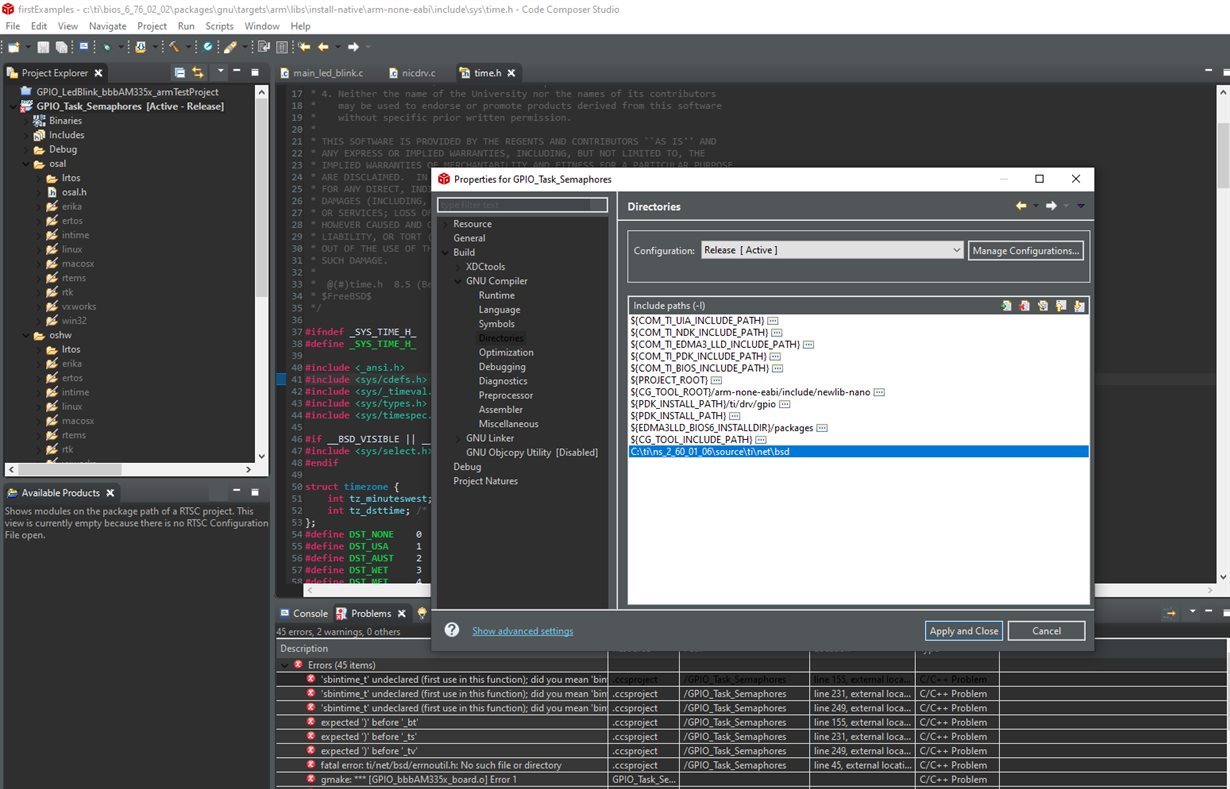The height and width of the screenshot is (789, 1230).
Task: Open the Show advanced settings link
Action: (x=522, y=631)
